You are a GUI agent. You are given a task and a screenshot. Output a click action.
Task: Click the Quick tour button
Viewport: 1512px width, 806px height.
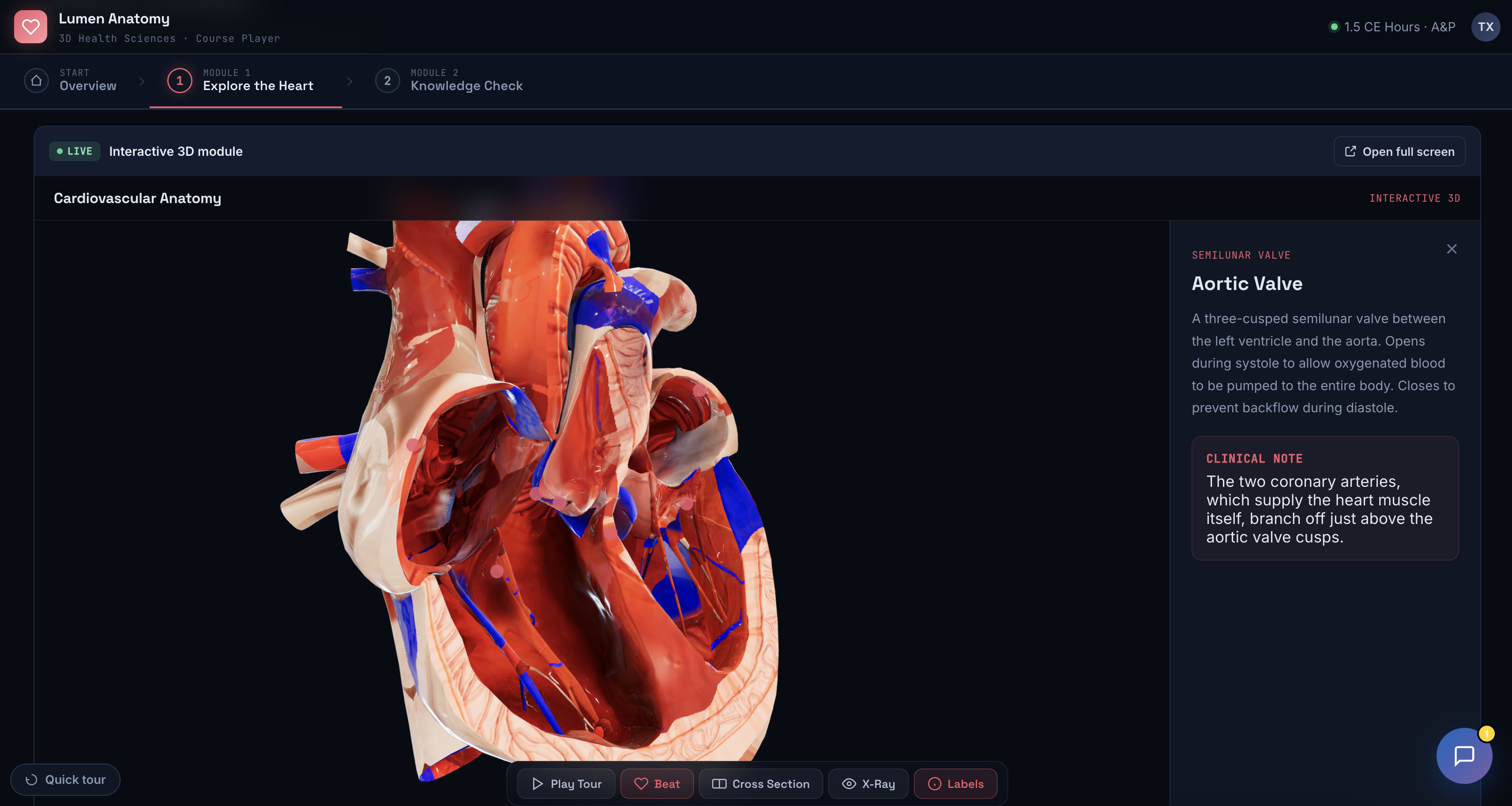(x=65, y=780)
